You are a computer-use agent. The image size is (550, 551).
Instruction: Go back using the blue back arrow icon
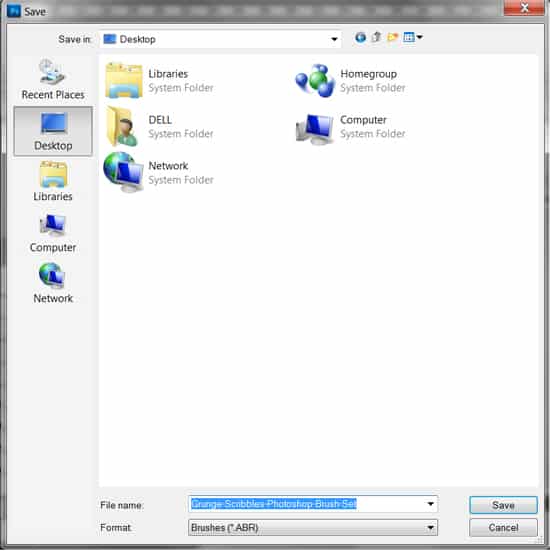360,37
